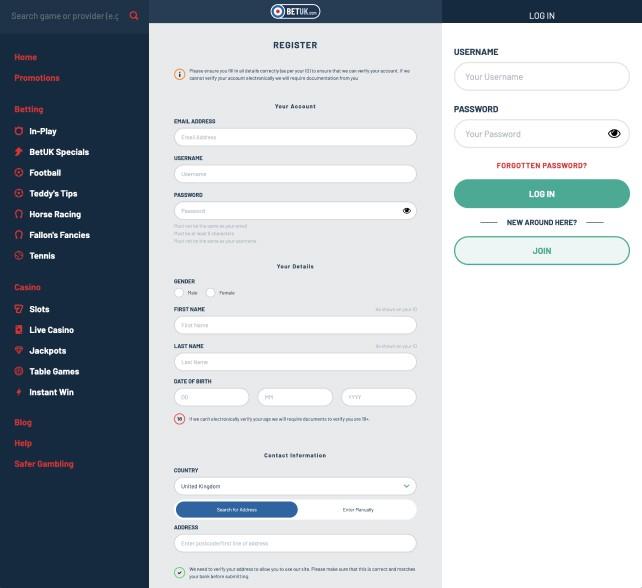The image size is (642, 588).
Task: Show password in the register form
Action: click(x=407, y=211)
